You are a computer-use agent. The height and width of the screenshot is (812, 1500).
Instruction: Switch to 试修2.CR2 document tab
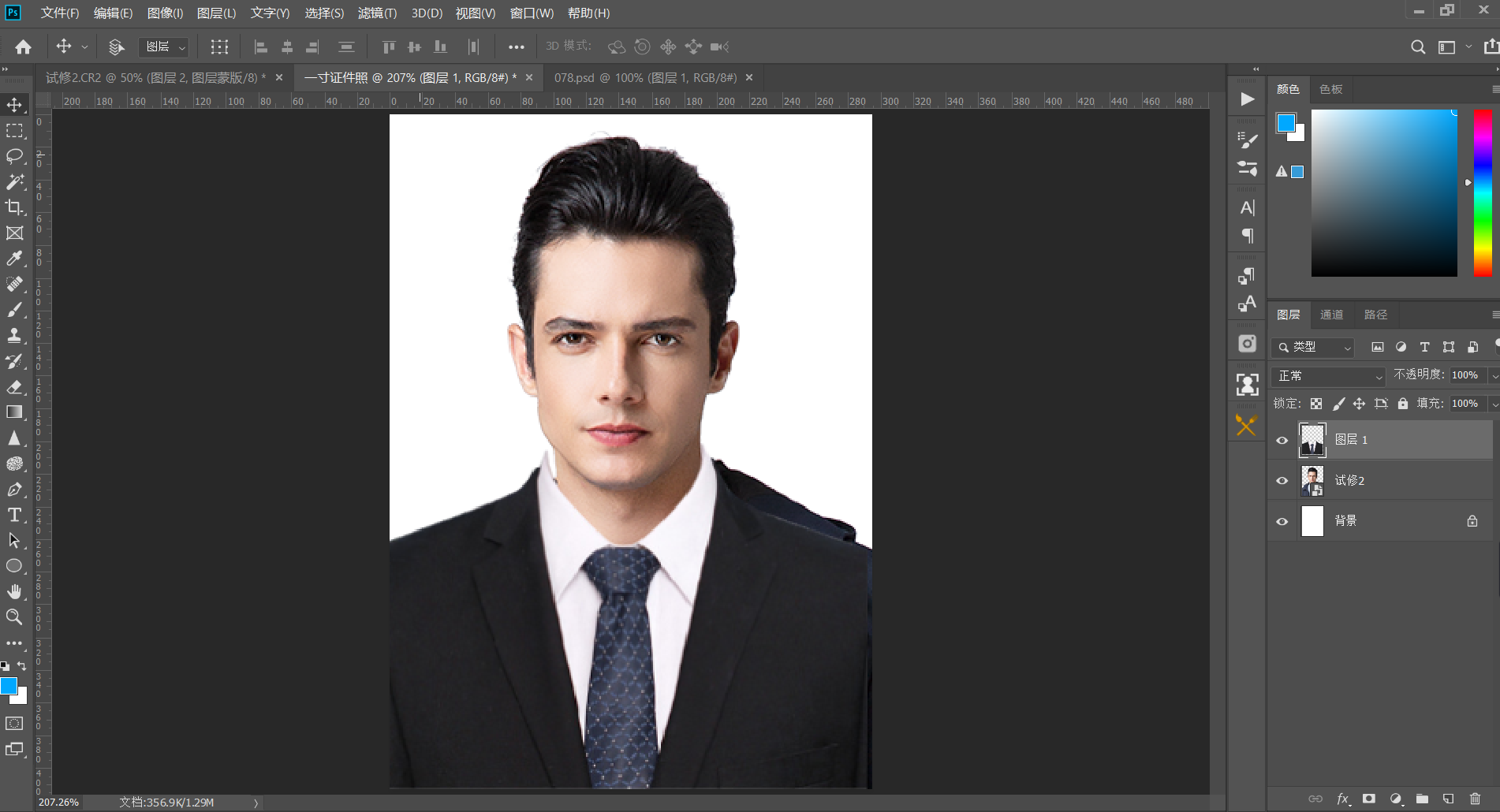(x=155, y=77)
